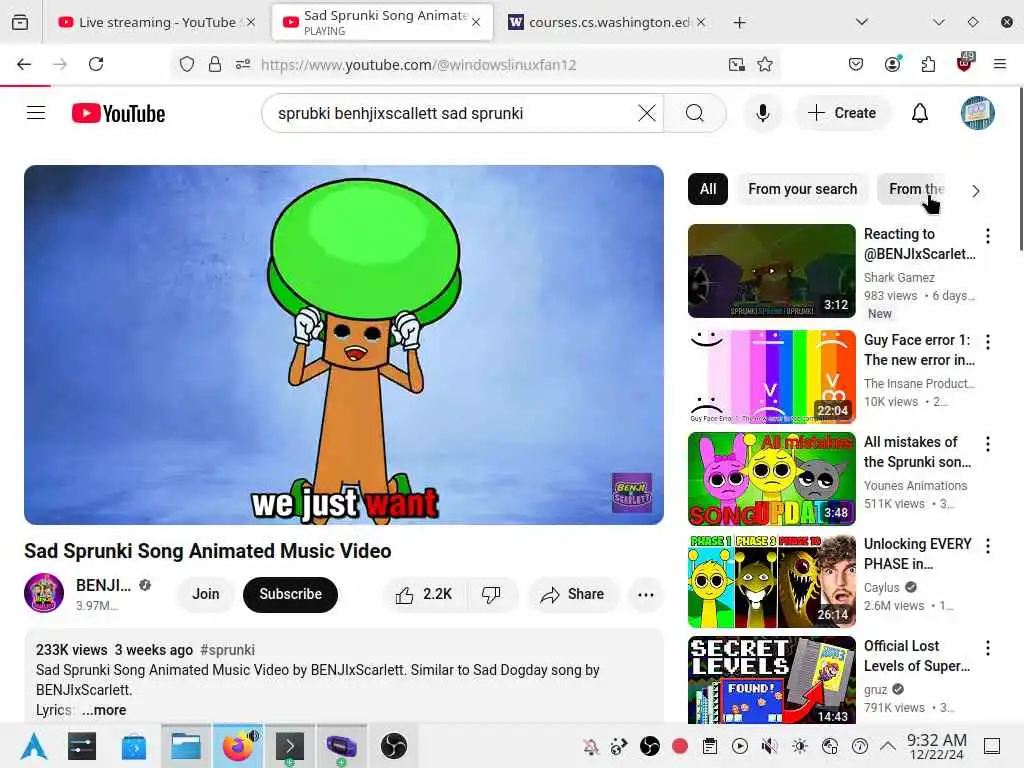Viewport: 1024px width, 768px height.
Task: Open All mistakes of Sprunki thumbnail
Action: pyautogui.click(x=771, y=479)
